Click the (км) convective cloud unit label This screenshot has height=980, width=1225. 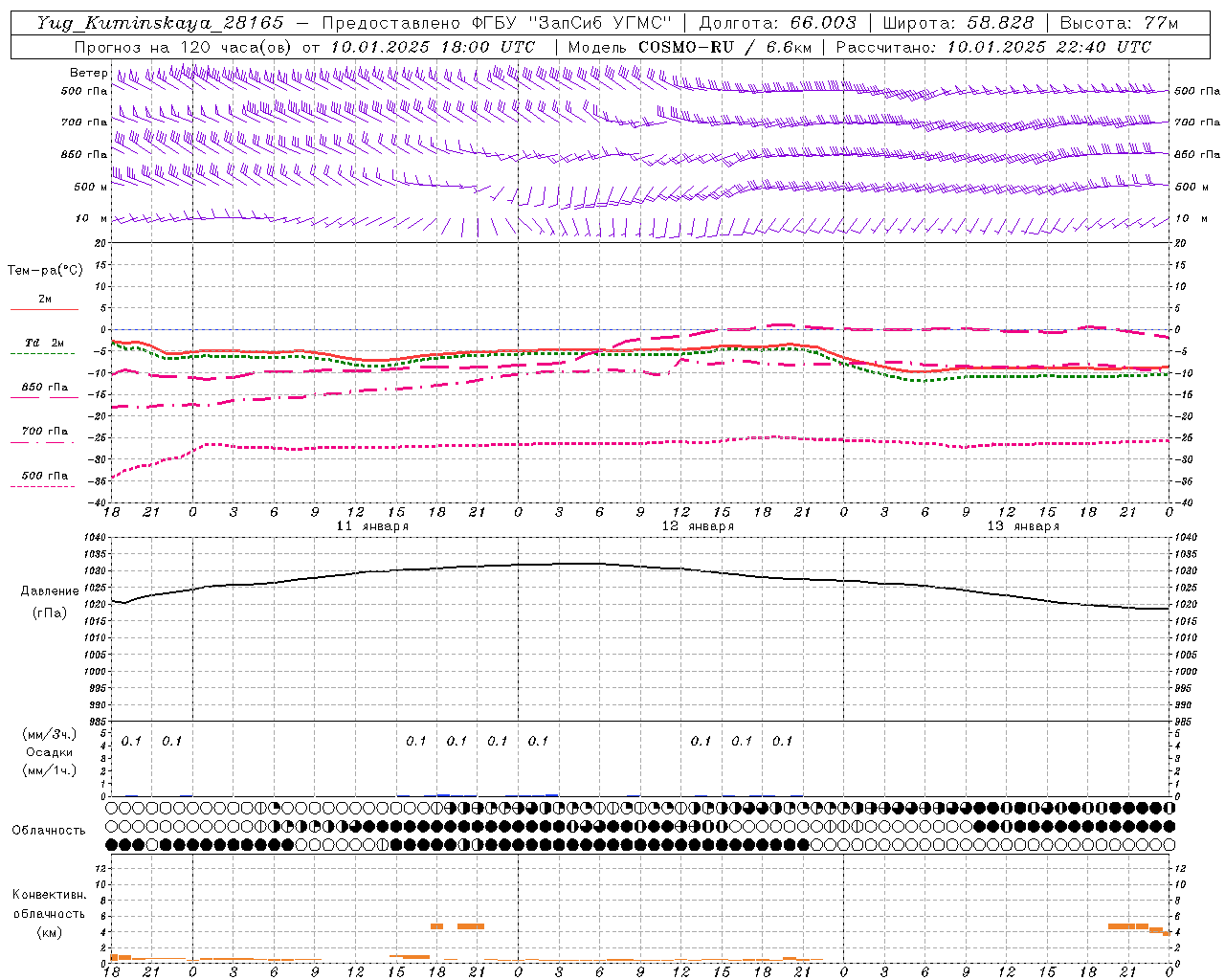tap(50, 932)
